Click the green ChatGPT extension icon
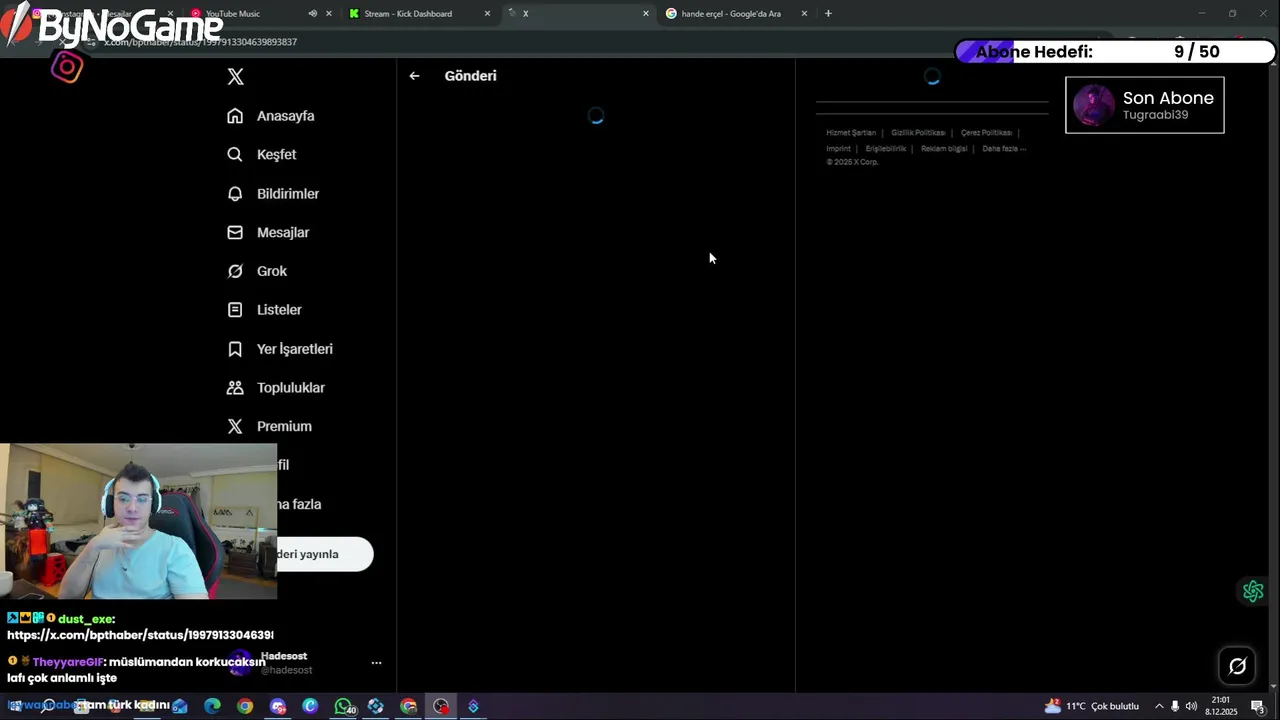The height and width of the screenshot is (720, 1280). [x=1253, y=591]
